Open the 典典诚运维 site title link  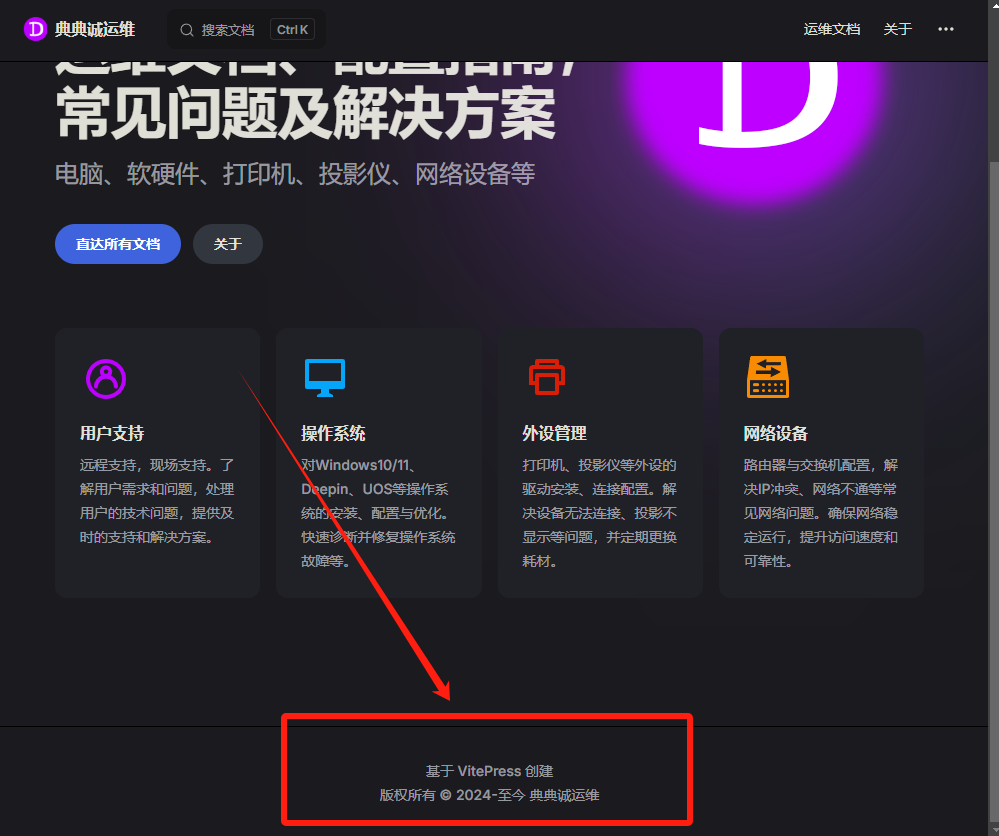(94, 29)
